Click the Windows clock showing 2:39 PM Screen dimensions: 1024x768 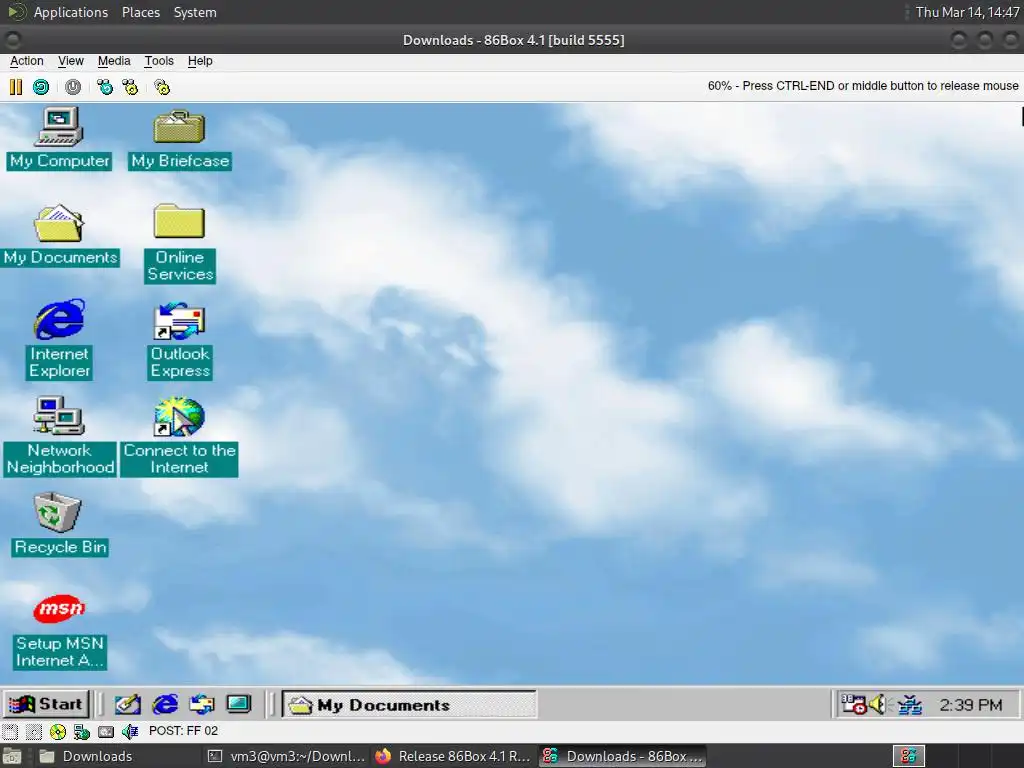click(970, 705)
